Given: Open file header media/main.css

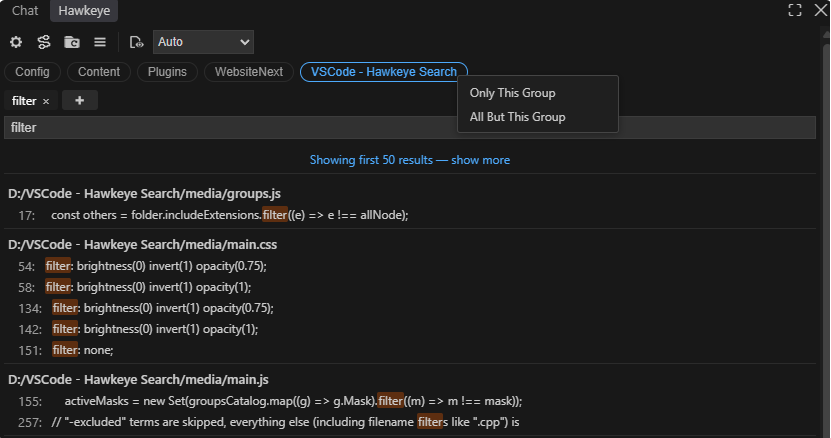Looking at the screenshot, I should (x=143, y=244).
